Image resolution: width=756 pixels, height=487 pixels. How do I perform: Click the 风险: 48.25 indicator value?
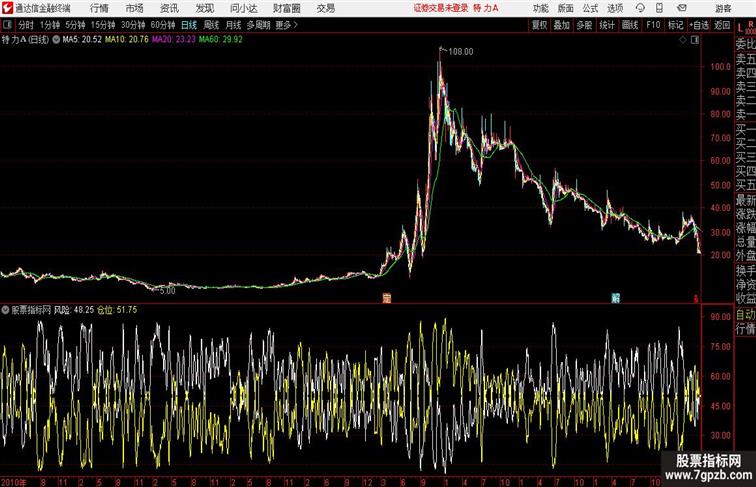74,310
